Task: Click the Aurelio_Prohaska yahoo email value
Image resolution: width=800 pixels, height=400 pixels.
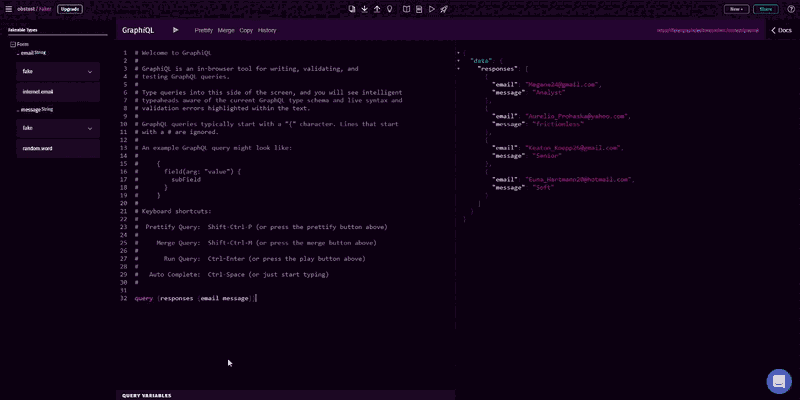Action: coord(578,116)
